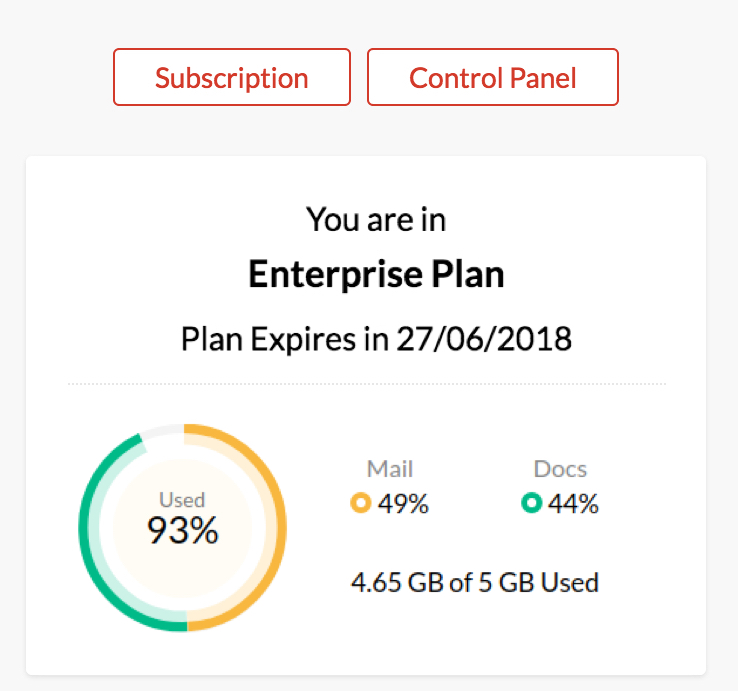Click the 44% Docs usage value
738x691 pixels.
pos(573,505)
